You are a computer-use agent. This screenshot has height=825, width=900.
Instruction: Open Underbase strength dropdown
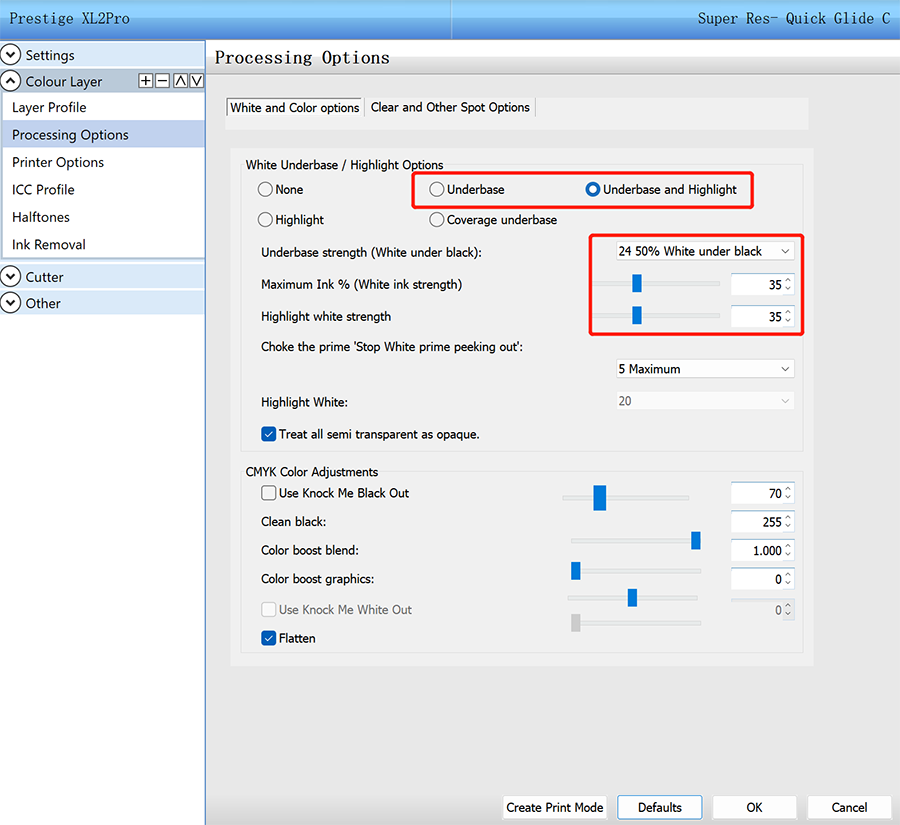click(x=705, y=251)
